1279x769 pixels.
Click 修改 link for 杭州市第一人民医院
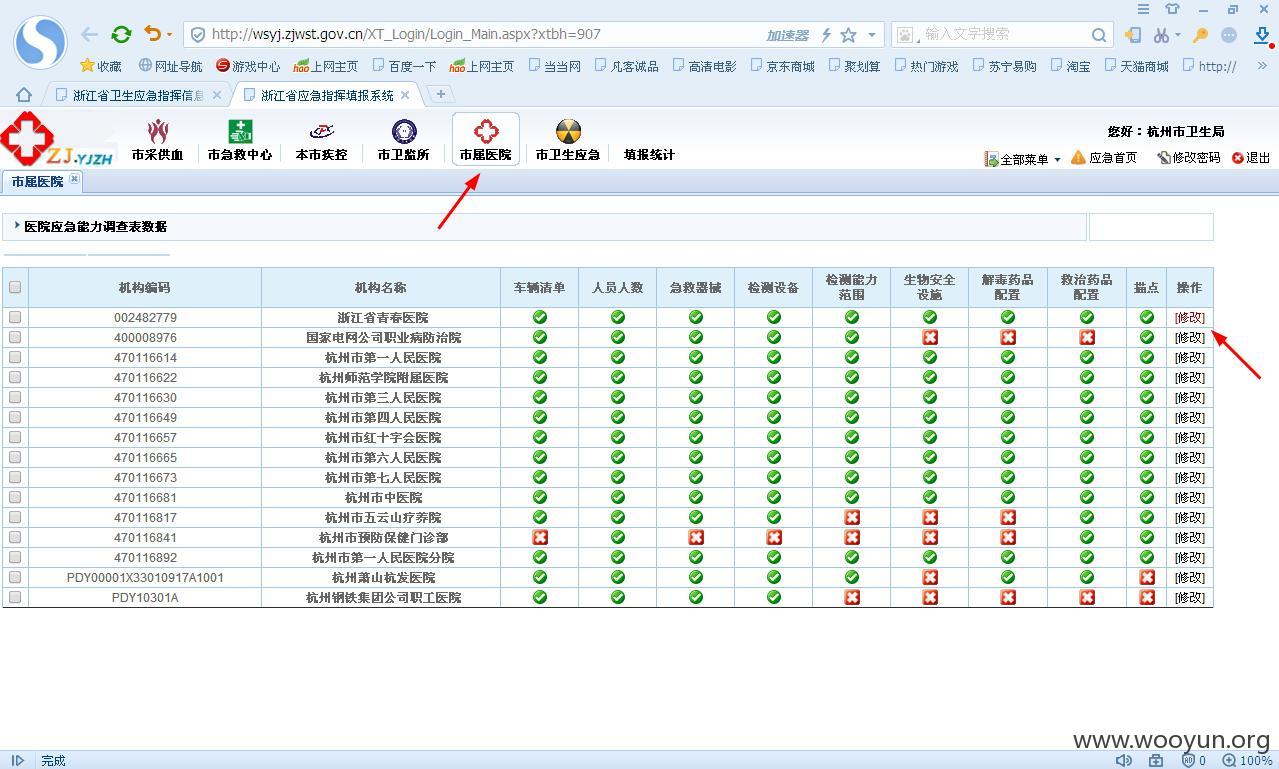pos(1190,357)
